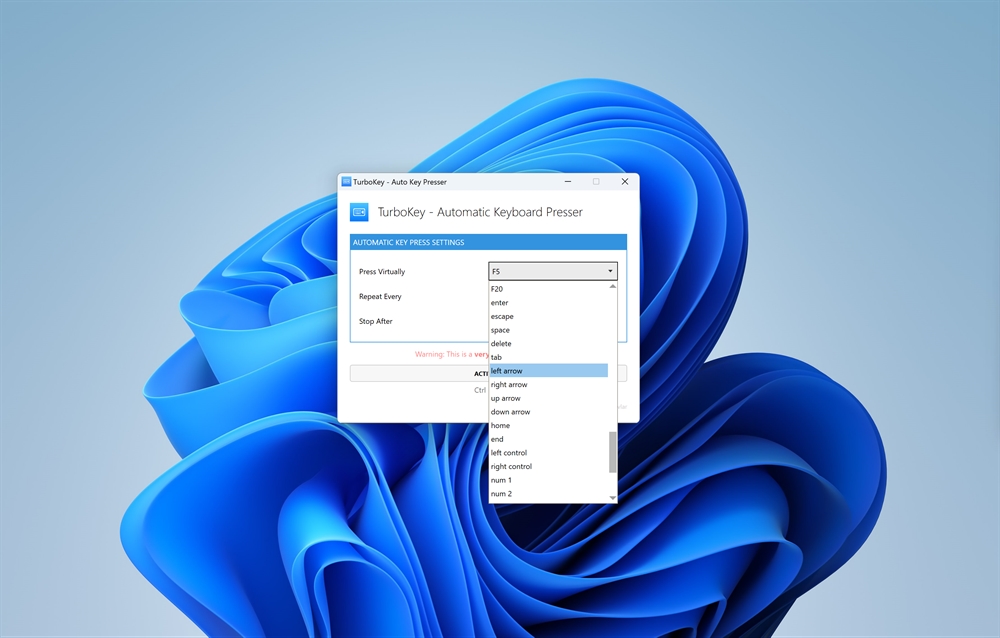1000x638 pixels.
Task: Choose up arrow key option
Action: [548, 398]
